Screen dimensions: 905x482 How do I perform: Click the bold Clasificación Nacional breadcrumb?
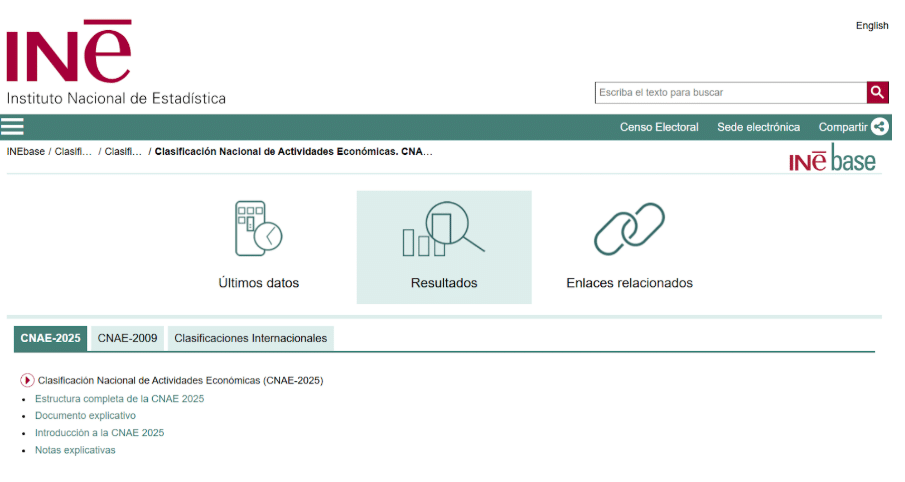click(293, 151)
